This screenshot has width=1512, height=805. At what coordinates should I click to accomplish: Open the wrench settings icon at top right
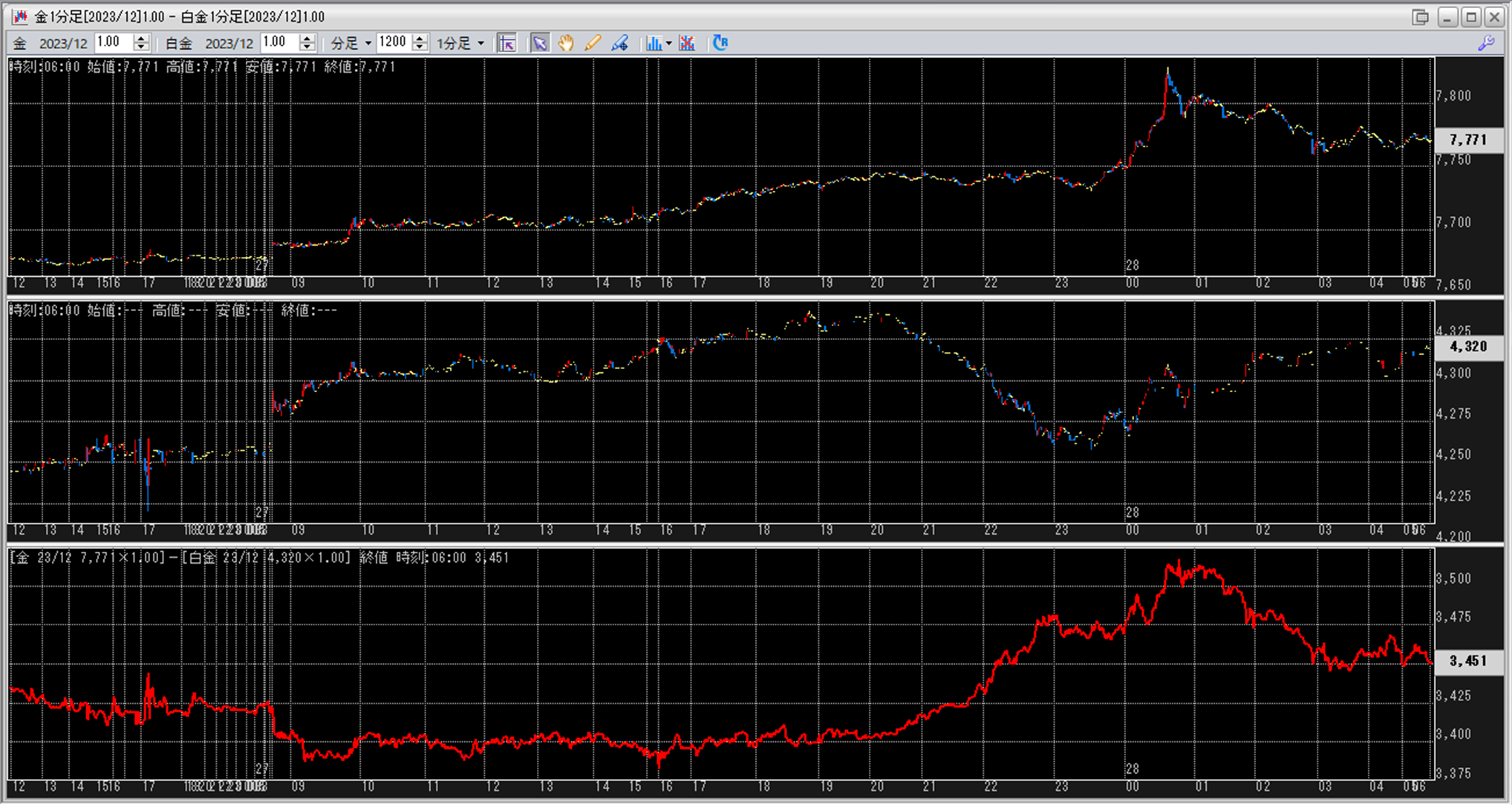[1486, 43]
